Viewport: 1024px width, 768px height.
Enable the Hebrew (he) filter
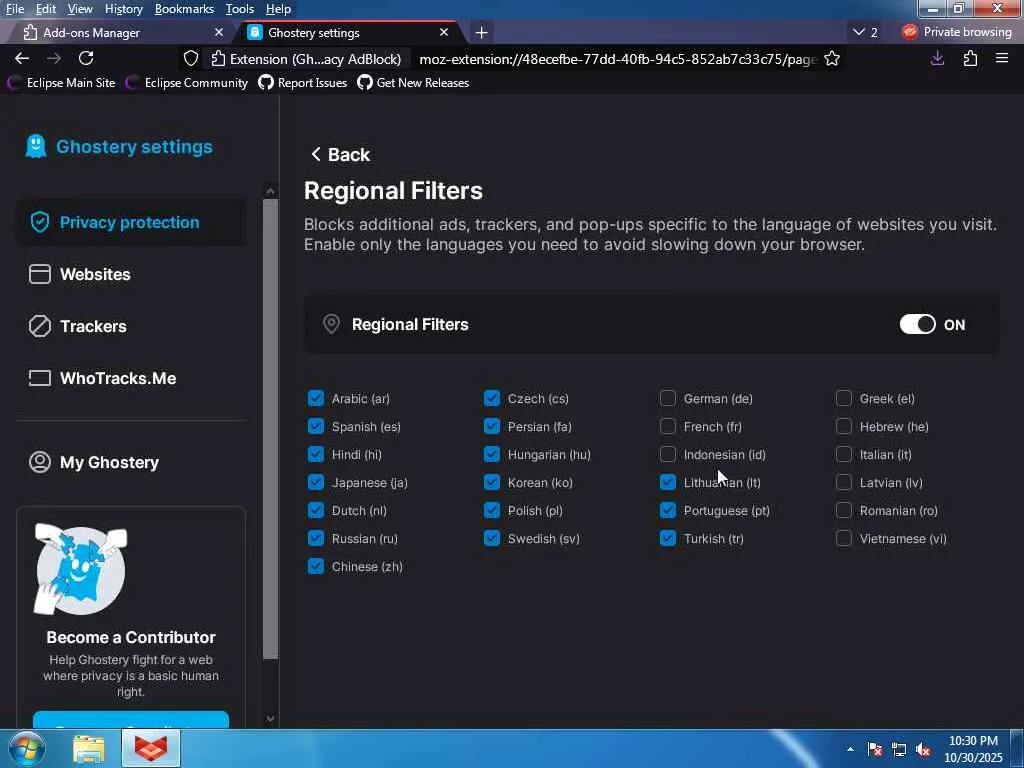844,426
